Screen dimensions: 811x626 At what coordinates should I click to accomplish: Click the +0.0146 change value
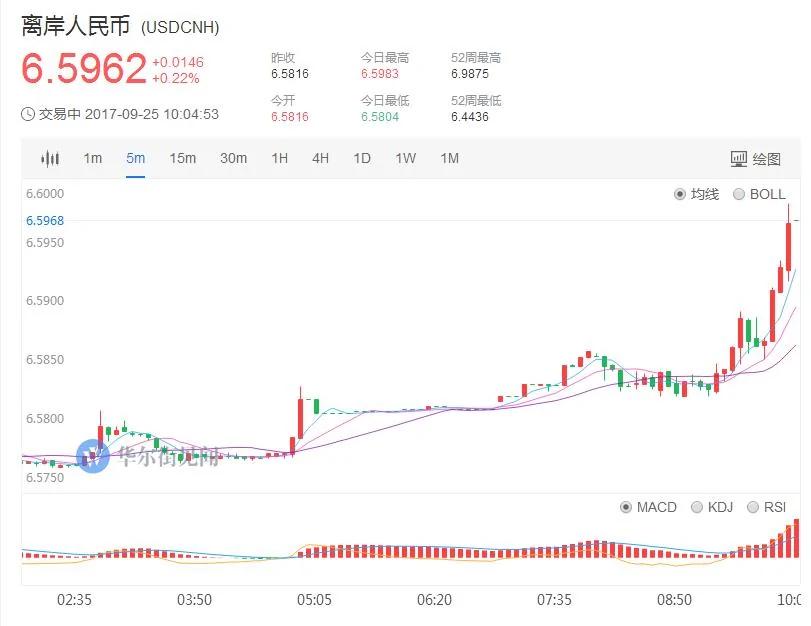coord(178,63)
